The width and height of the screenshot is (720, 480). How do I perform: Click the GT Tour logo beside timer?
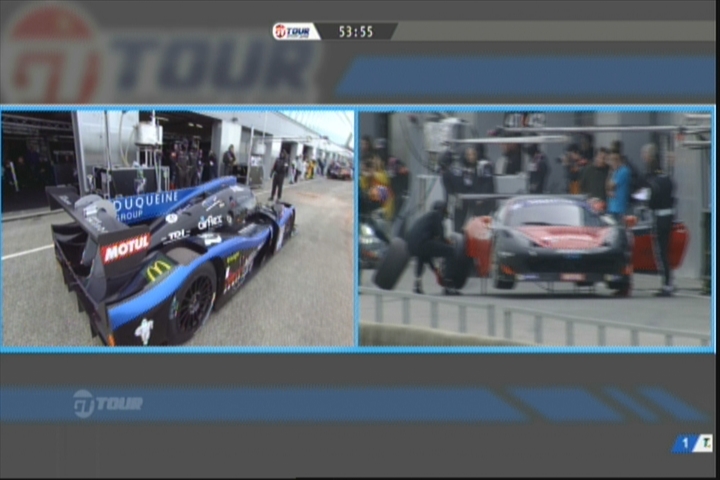click(293, 32)
